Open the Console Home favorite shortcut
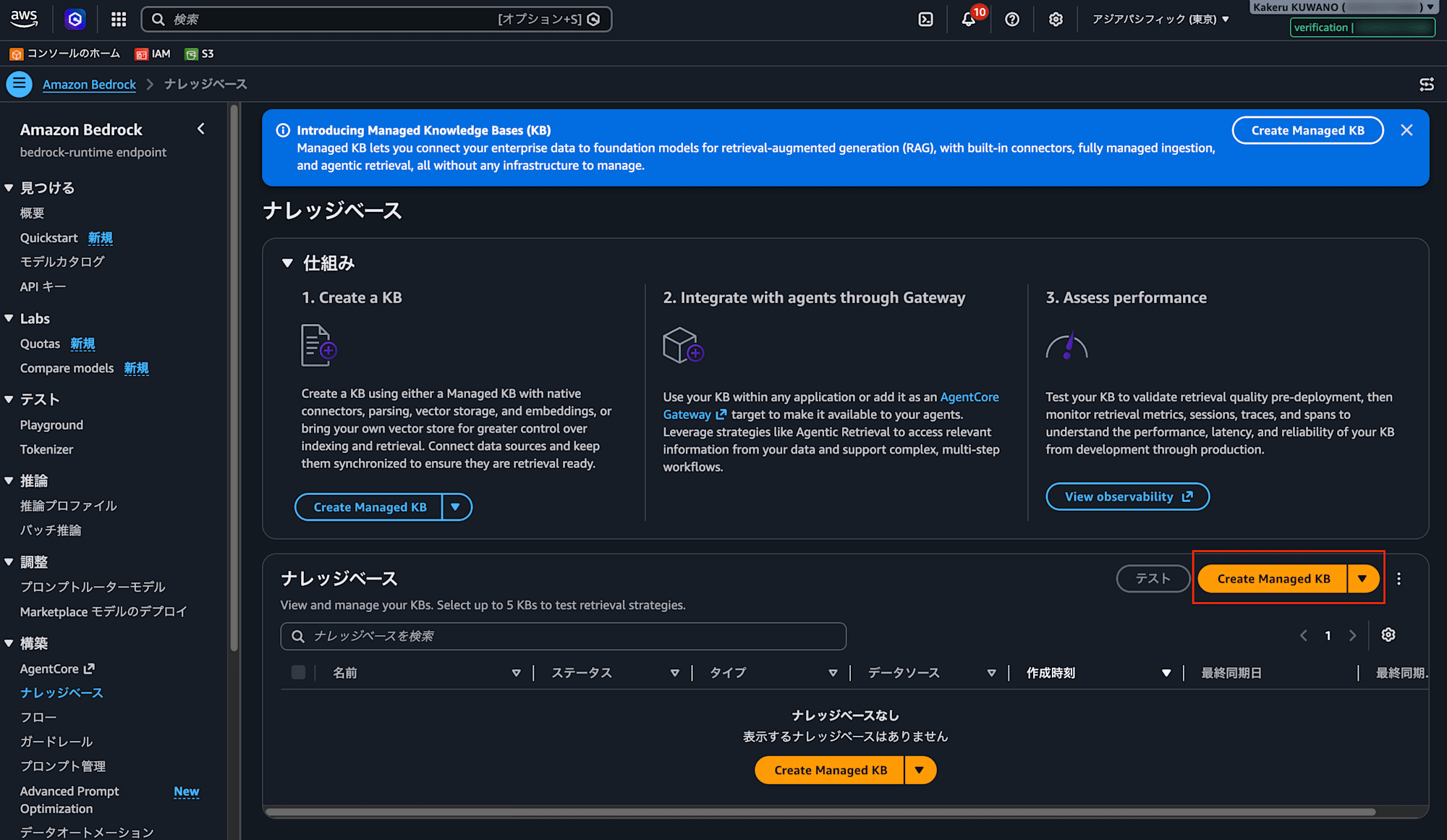Viewport: 1447px width, 840px height. [65, 54]
